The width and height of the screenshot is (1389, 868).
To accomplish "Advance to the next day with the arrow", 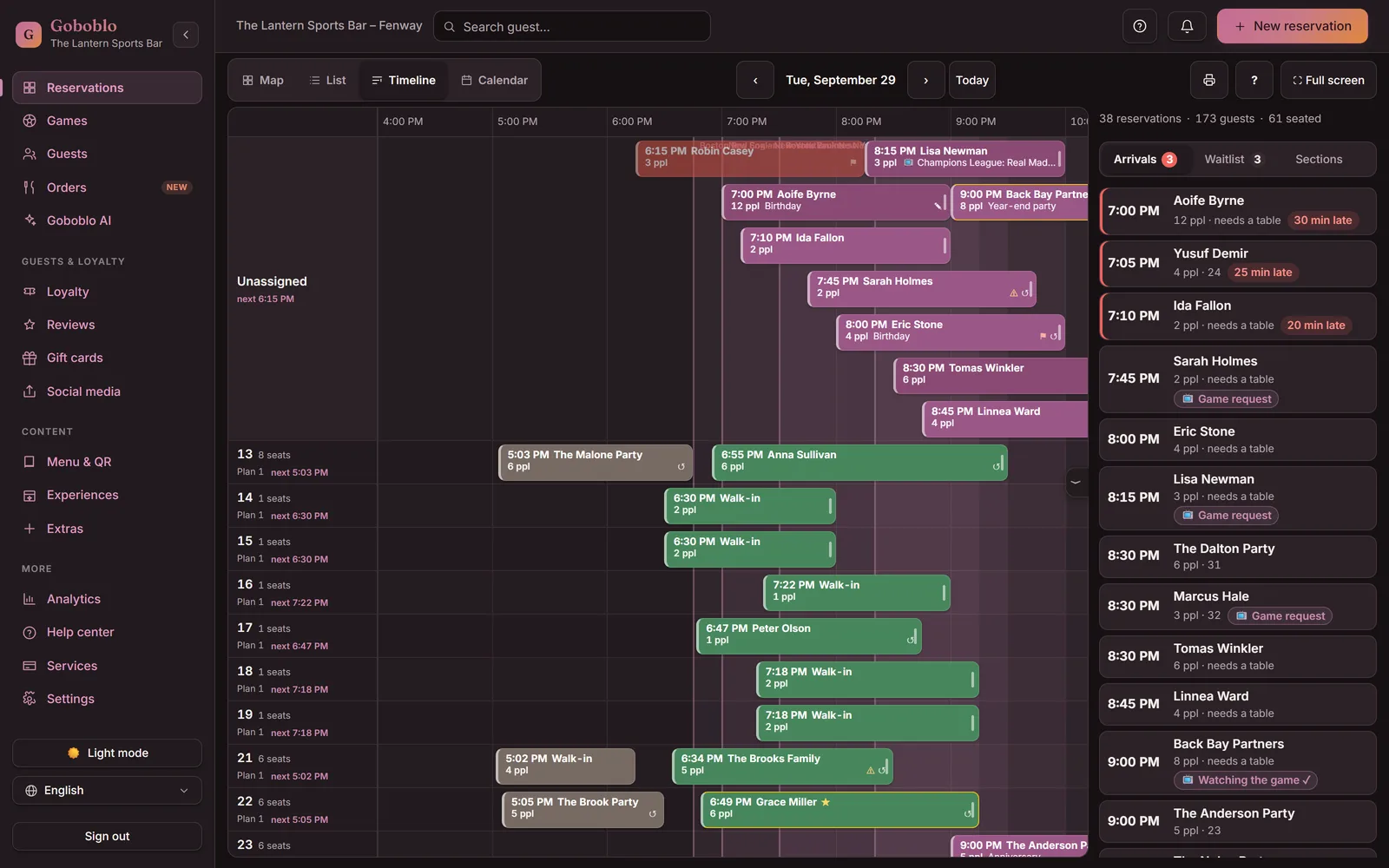I will point(926,80).
